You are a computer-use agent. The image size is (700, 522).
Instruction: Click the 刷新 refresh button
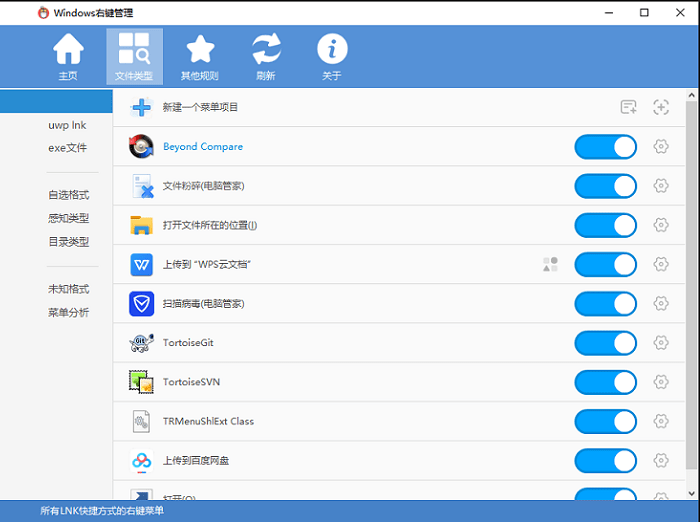(266, 57)
